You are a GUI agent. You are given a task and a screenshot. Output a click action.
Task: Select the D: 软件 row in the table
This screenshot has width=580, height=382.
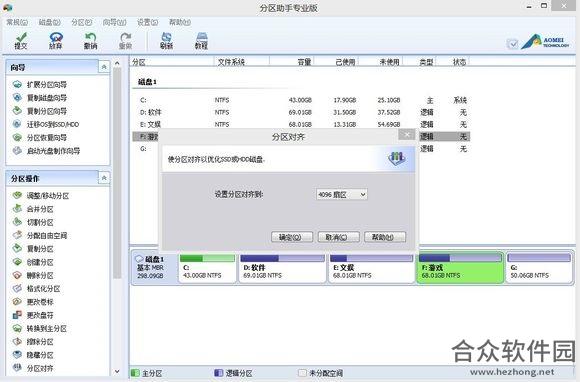tap(301, 112)
